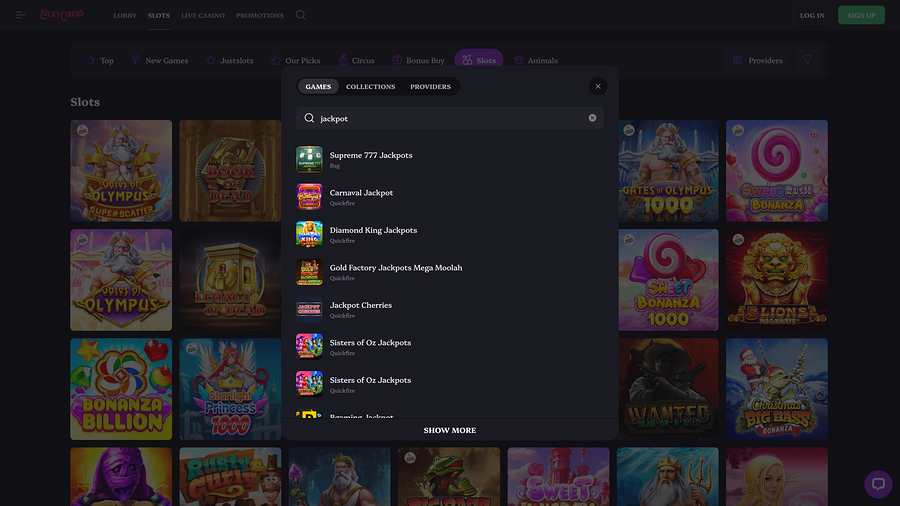Image resolution: width=900 pixels, height=506 pixels.
Task: Open Rusty & Curly game thumbnail
Action: tap(230, 477)
